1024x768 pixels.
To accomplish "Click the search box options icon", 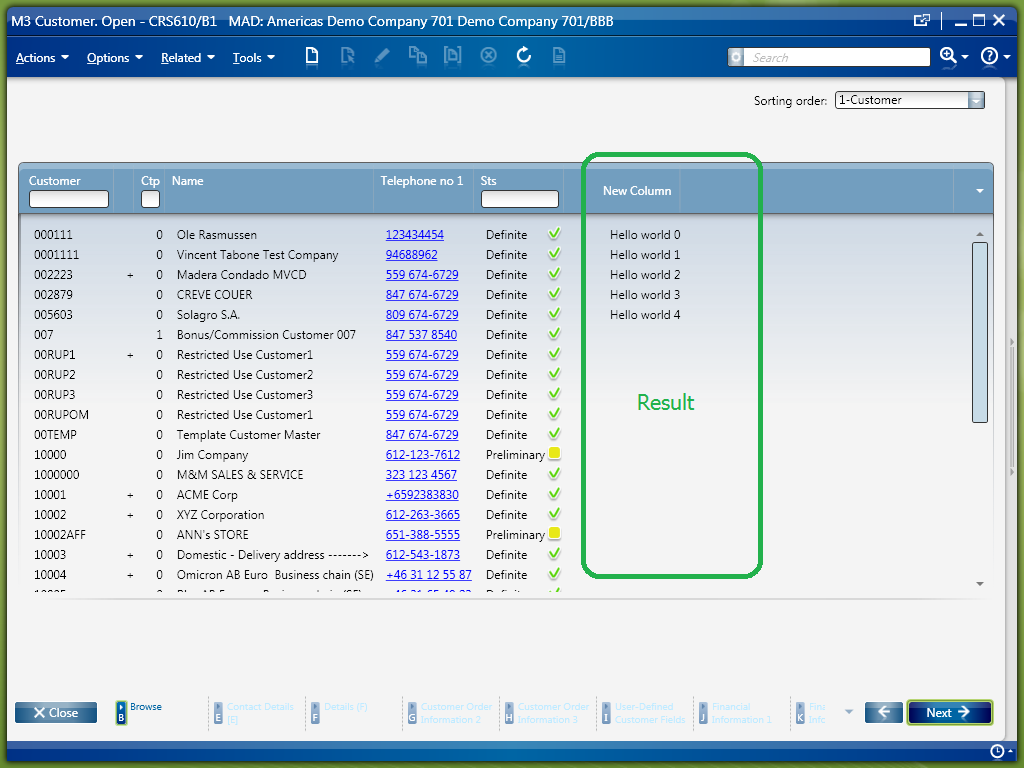I will [x=737, y=58].
